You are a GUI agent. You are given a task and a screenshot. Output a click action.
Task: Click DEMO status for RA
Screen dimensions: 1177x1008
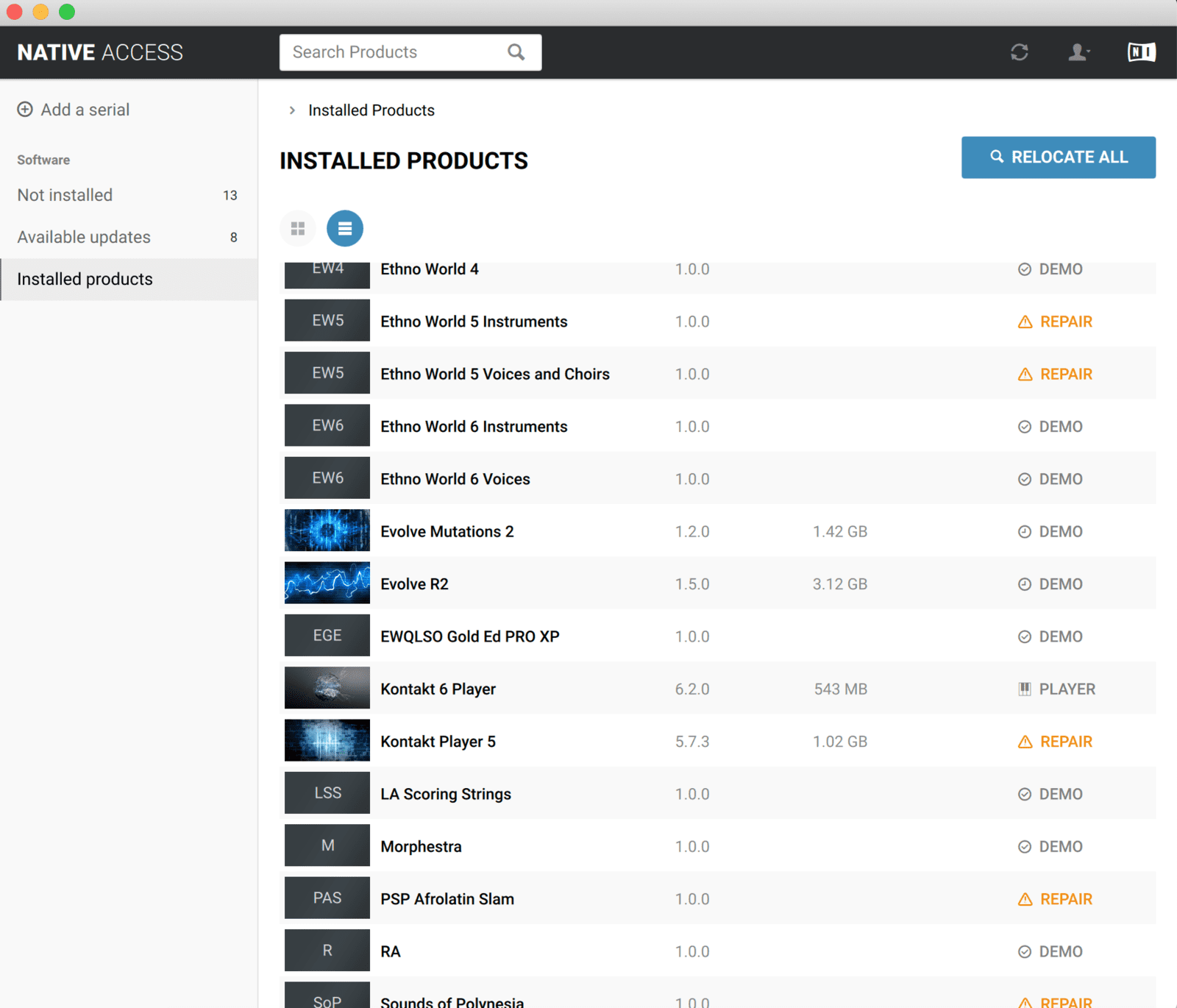(1050, 951)
